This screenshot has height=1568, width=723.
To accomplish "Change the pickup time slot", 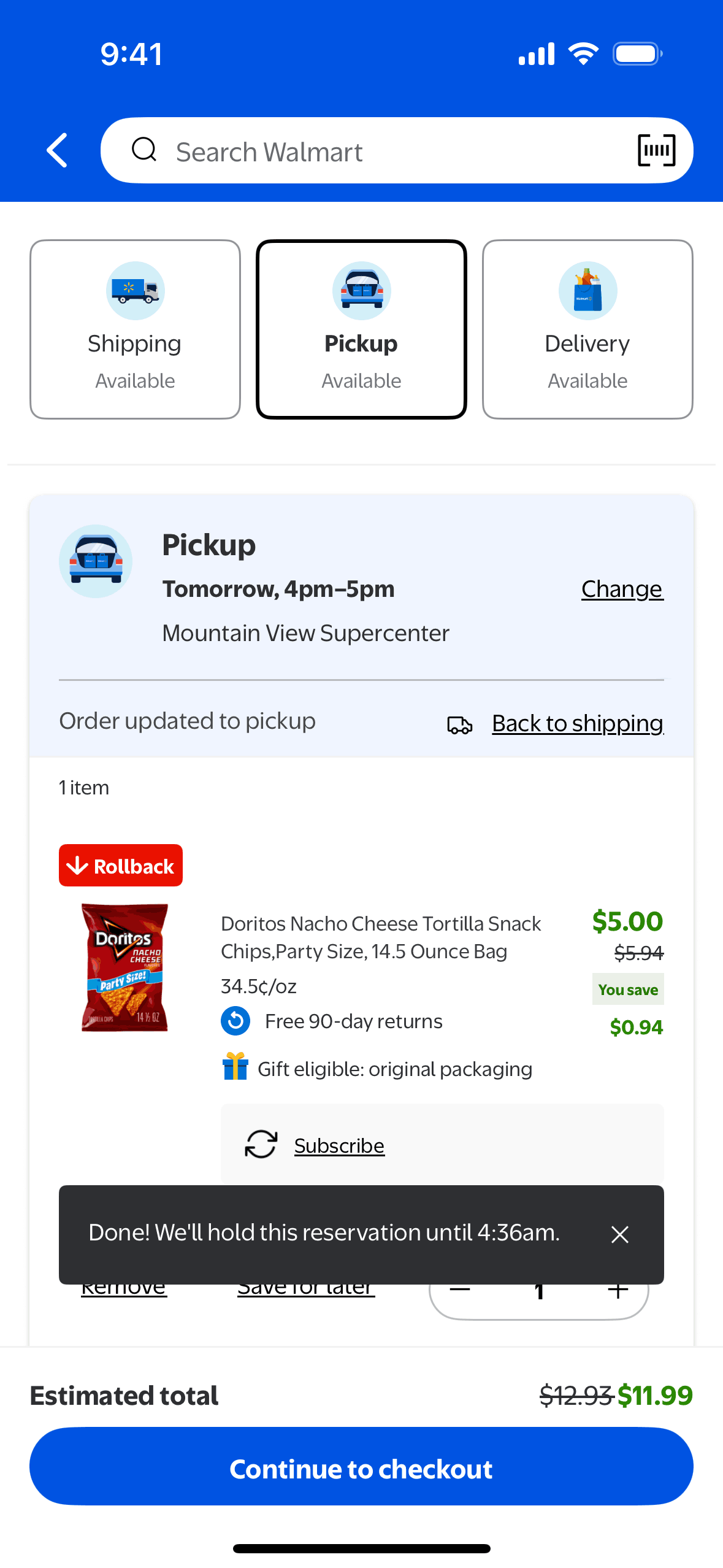I will tap(622, 589).
